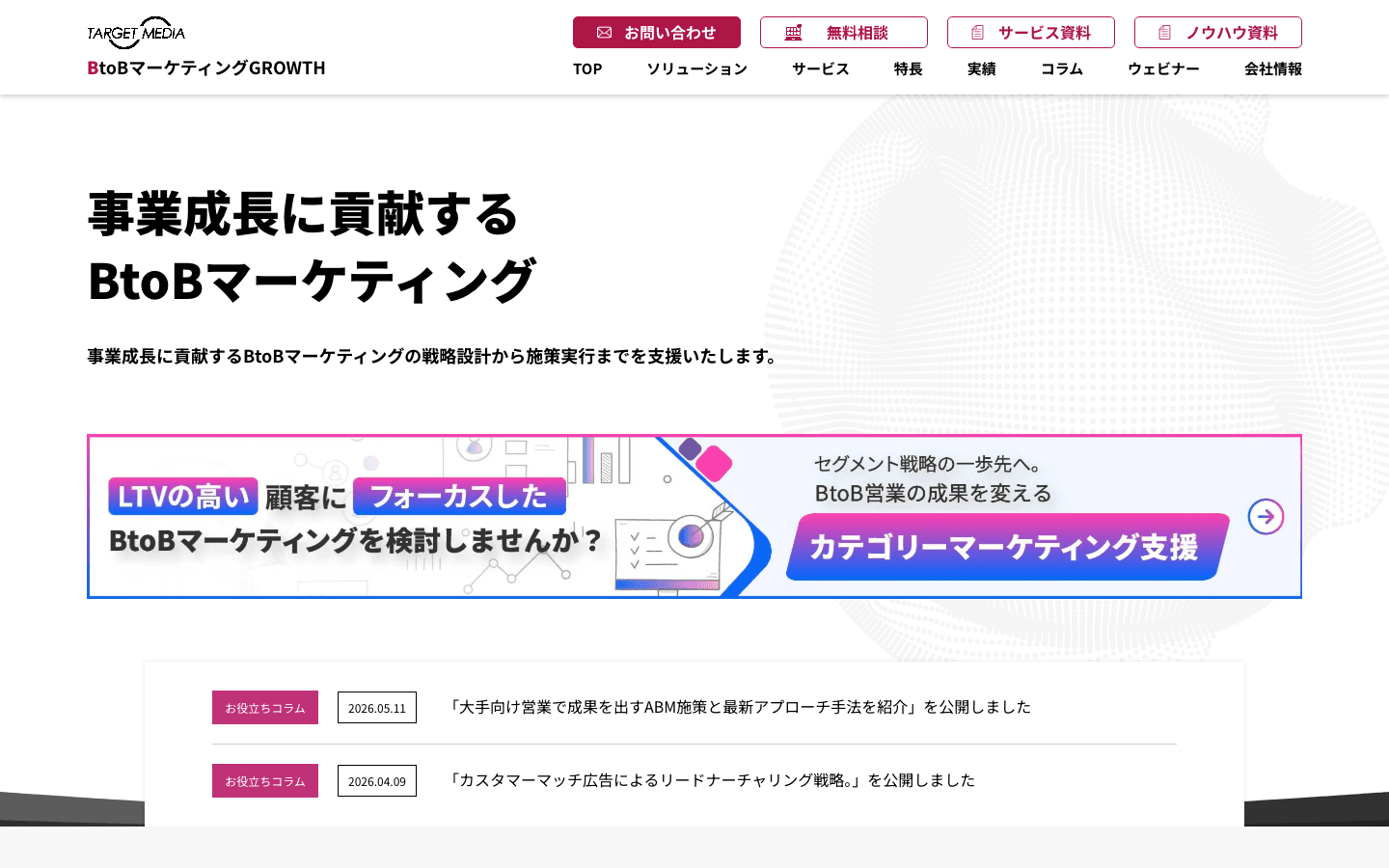Open the 実績 menu item

click(982, 68)
